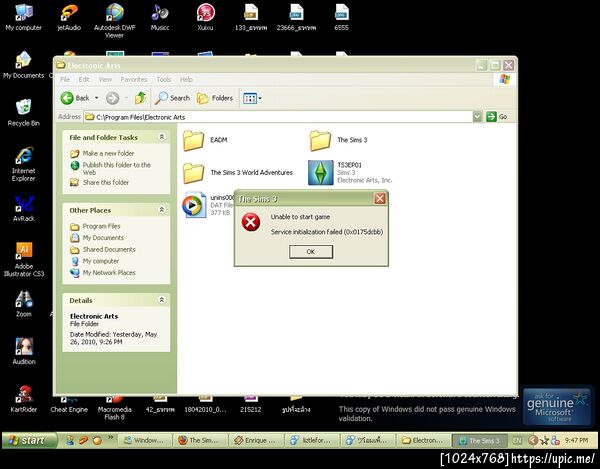Open Back button history dropdown arrow

(x=96, y=98)
